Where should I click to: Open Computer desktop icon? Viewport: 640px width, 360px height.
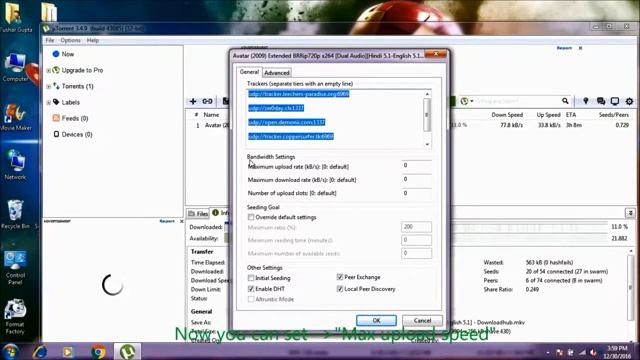(x=16, y=67)
